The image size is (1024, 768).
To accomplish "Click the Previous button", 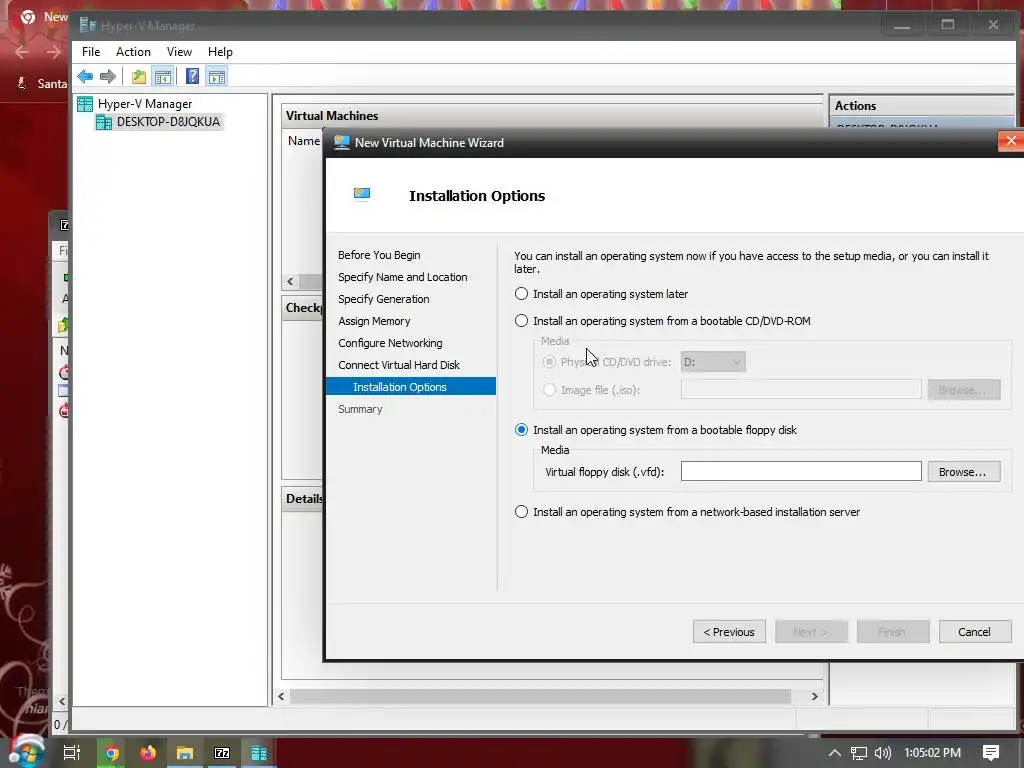I will [x=729, y=632].
